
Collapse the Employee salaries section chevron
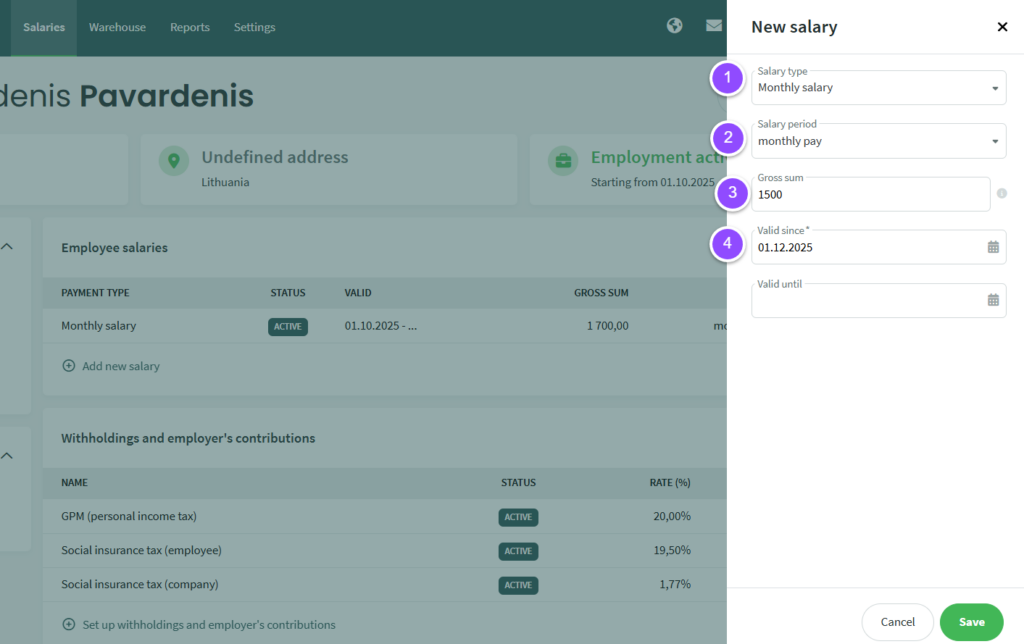[7, 247]
